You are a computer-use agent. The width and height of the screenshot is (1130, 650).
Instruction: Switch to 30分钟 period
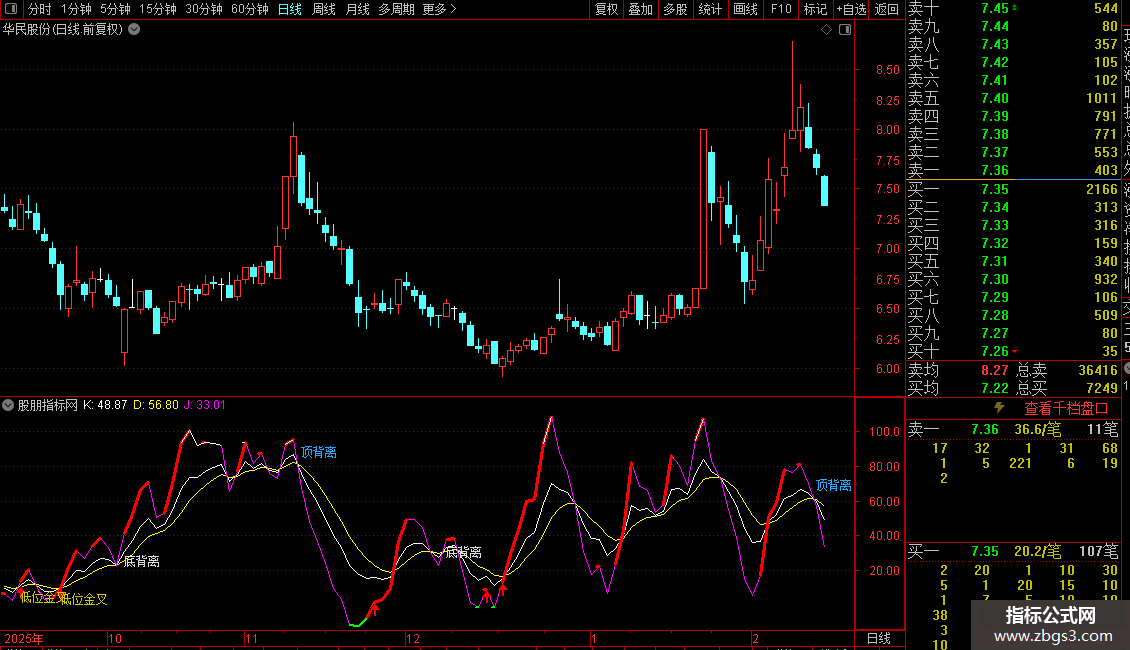point(204,9)
